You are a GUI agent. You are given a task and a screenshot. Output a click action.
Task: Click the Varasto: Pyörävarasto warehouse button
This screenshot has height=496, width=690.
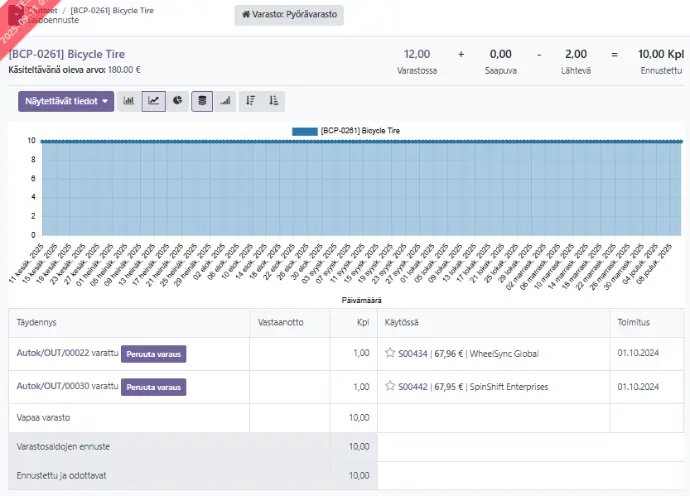pyautogui.click(x=289, y=15)
